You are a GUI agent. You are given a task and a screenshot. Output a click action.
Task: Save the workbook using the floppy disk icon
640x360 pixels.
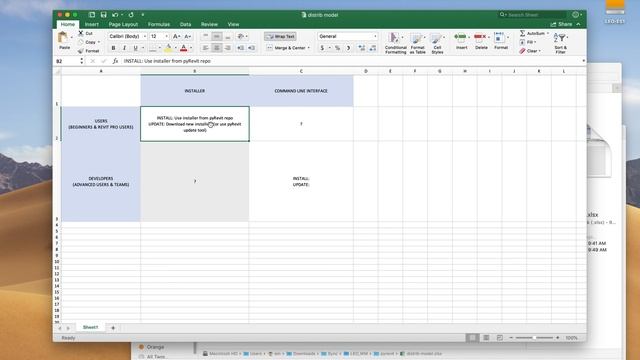click(x=103, y=15)
